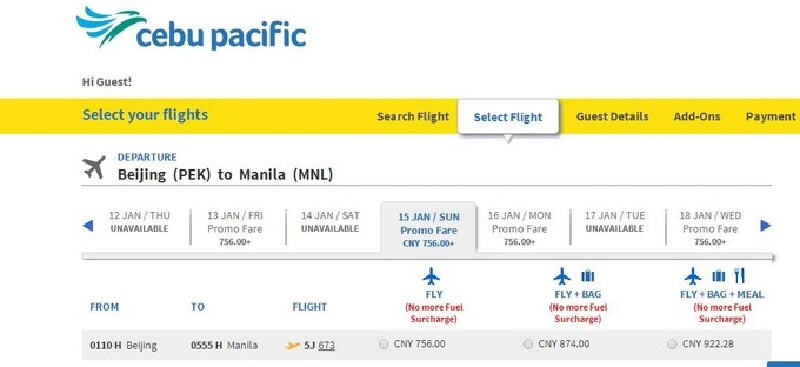Click the plane icon above FLY + BAG
Image resolution: width=800 pixels, height=367 pixels.
[x=562, y=276]
